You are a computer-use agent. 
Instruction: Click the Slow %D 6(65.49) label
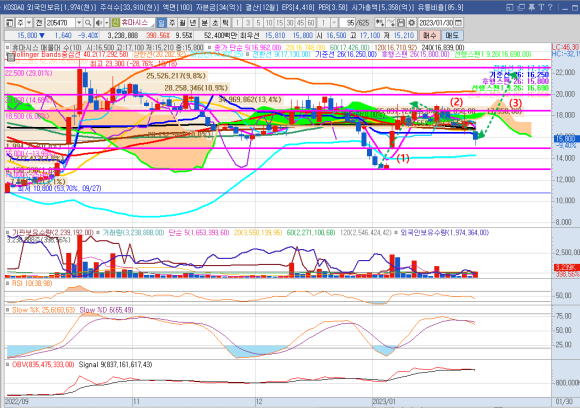[107, 310]
